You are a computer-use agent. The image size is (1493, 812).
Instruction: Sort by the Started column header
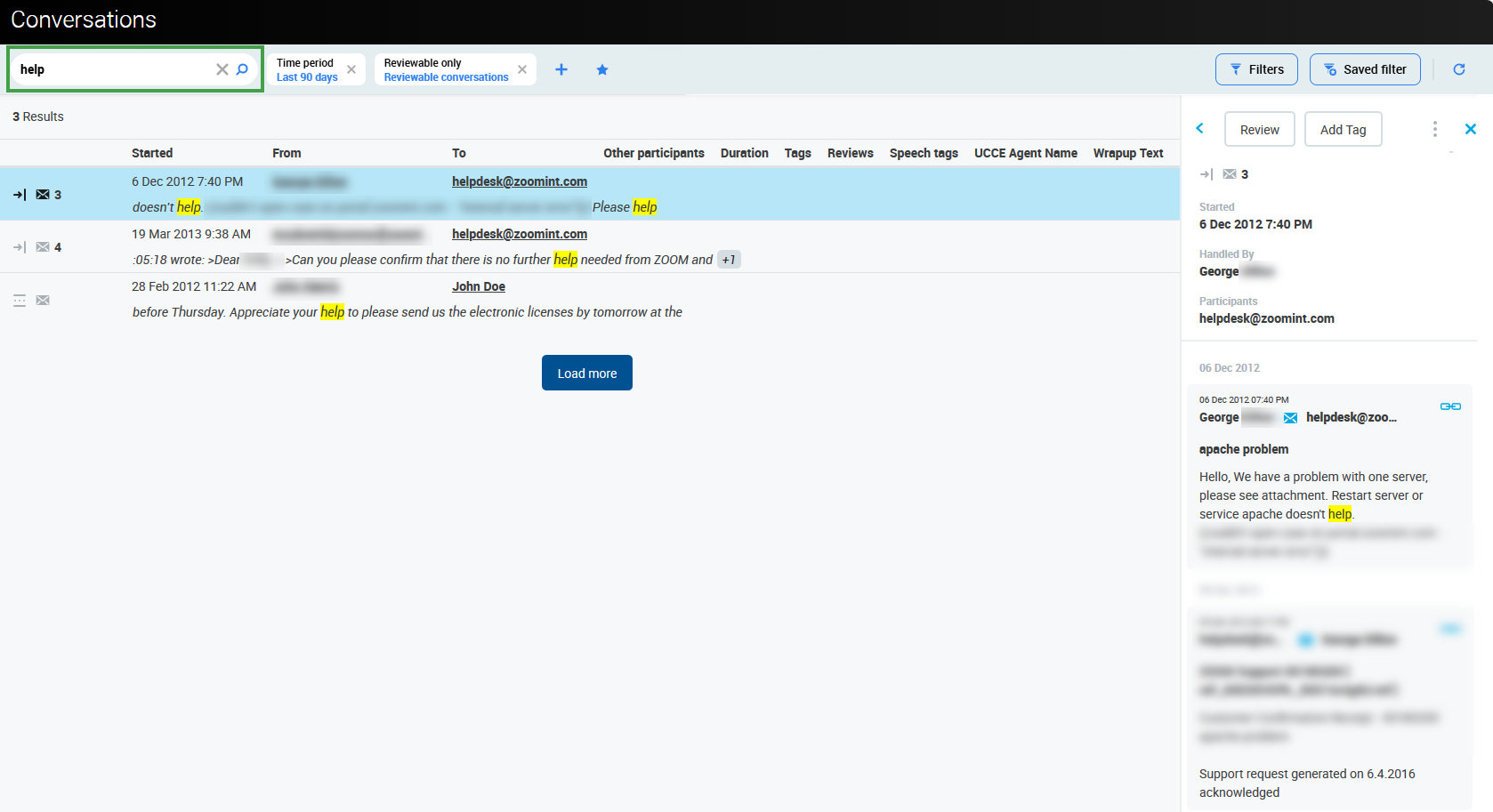pos(152,153)
